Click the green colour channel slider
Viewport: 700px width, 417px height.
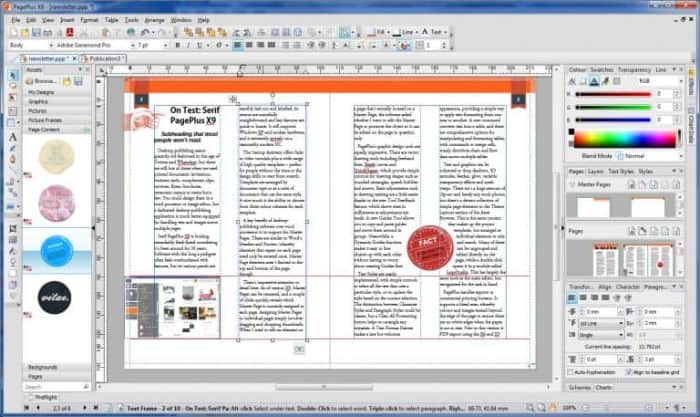coord(613,107)
